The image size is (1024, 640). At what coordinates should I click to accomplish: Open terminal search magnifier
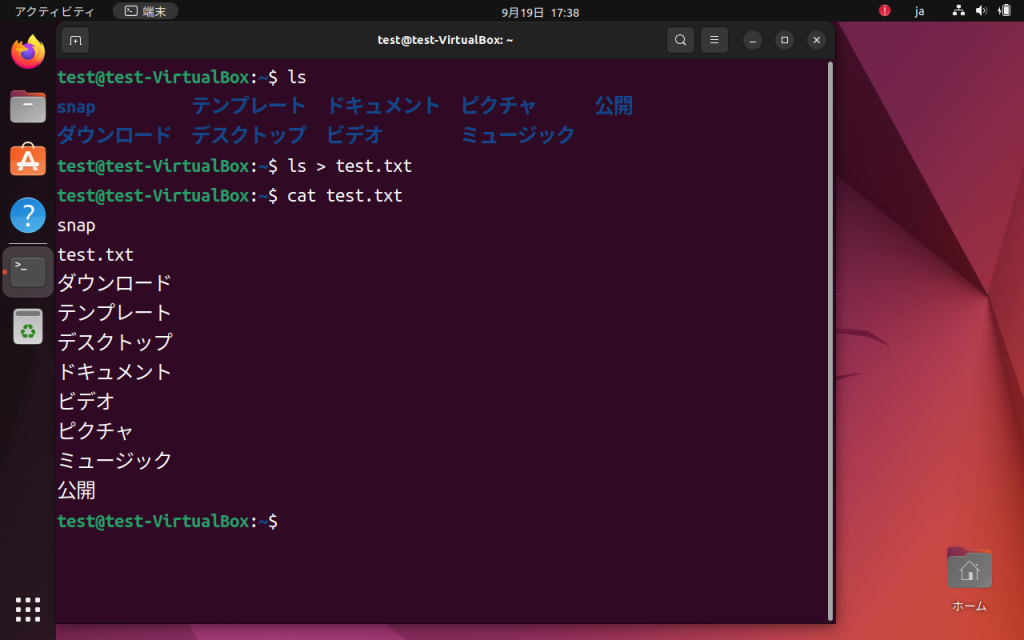(680, 40)
